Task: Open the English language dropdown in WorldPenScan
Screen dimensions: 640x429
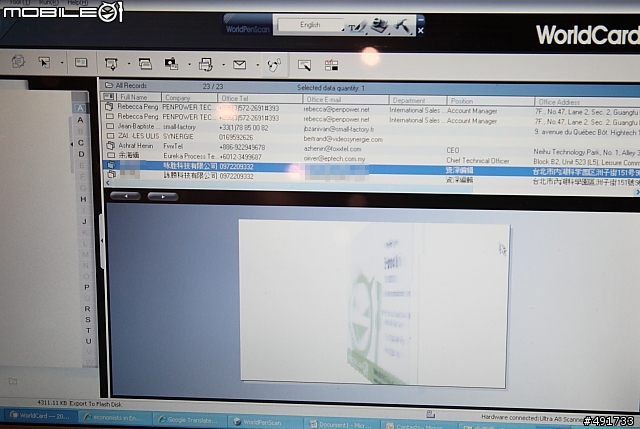Action: pos(311,25)
